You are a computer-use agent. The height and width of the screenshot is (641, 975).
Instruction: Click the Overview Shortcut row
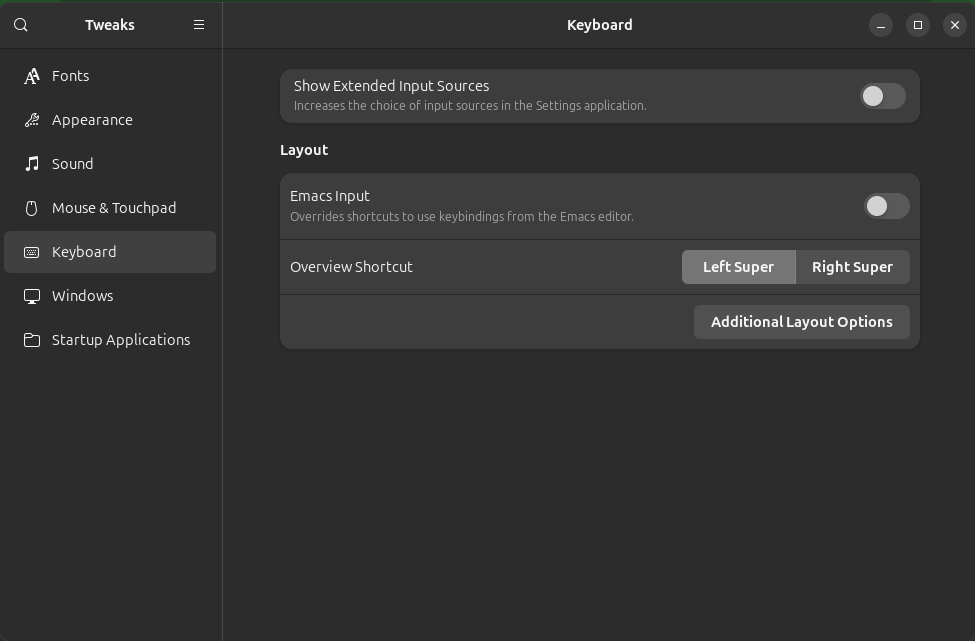point(351,266)
